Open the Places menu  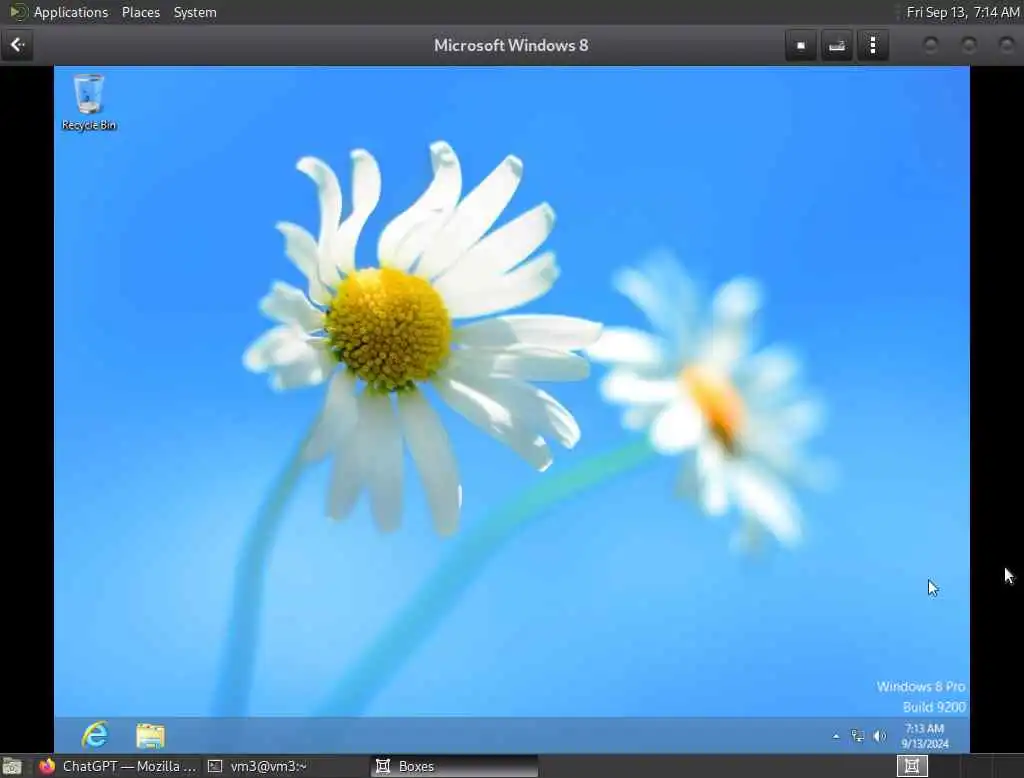141,12
